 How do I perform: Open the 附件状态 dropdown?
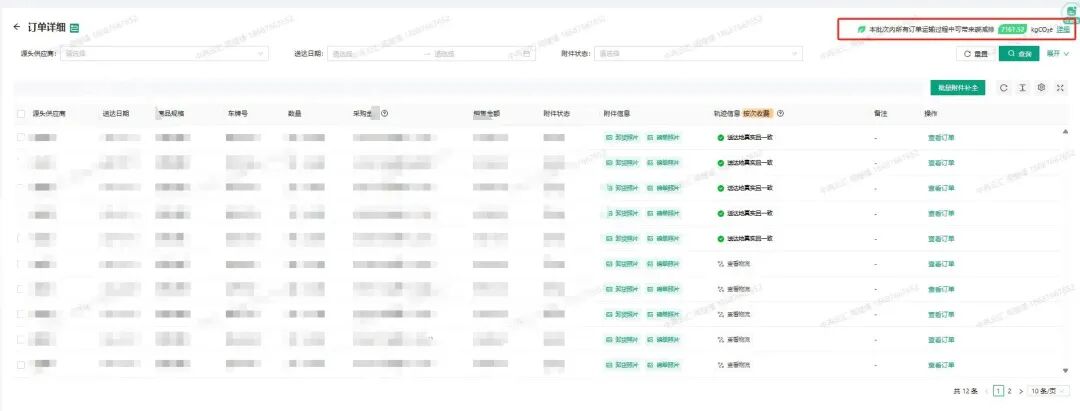(x=698, y=53)
